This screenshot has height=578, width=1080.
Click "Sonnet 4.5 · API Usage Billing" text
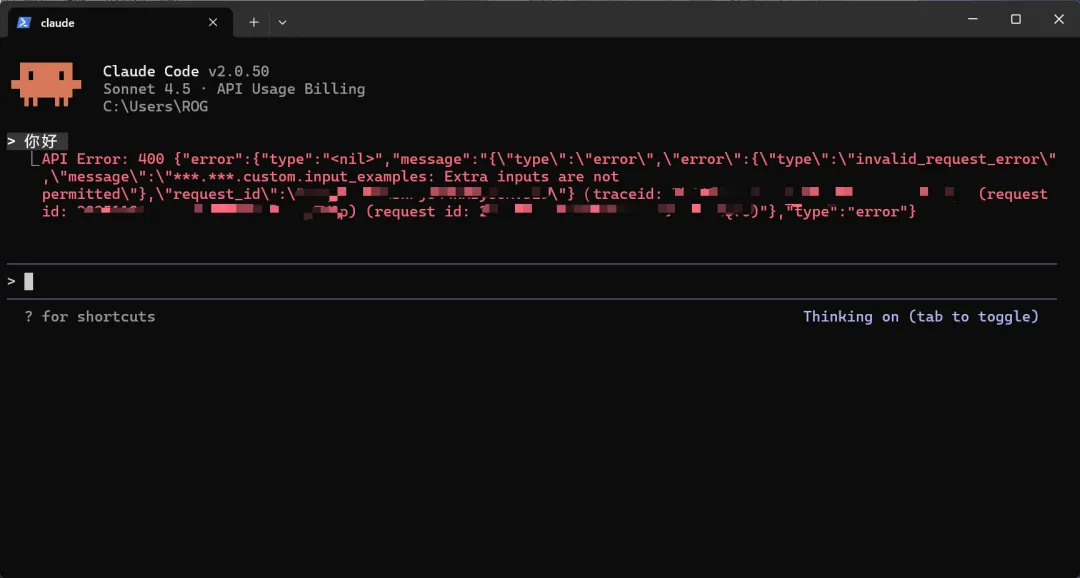click(x=234, y=89)
